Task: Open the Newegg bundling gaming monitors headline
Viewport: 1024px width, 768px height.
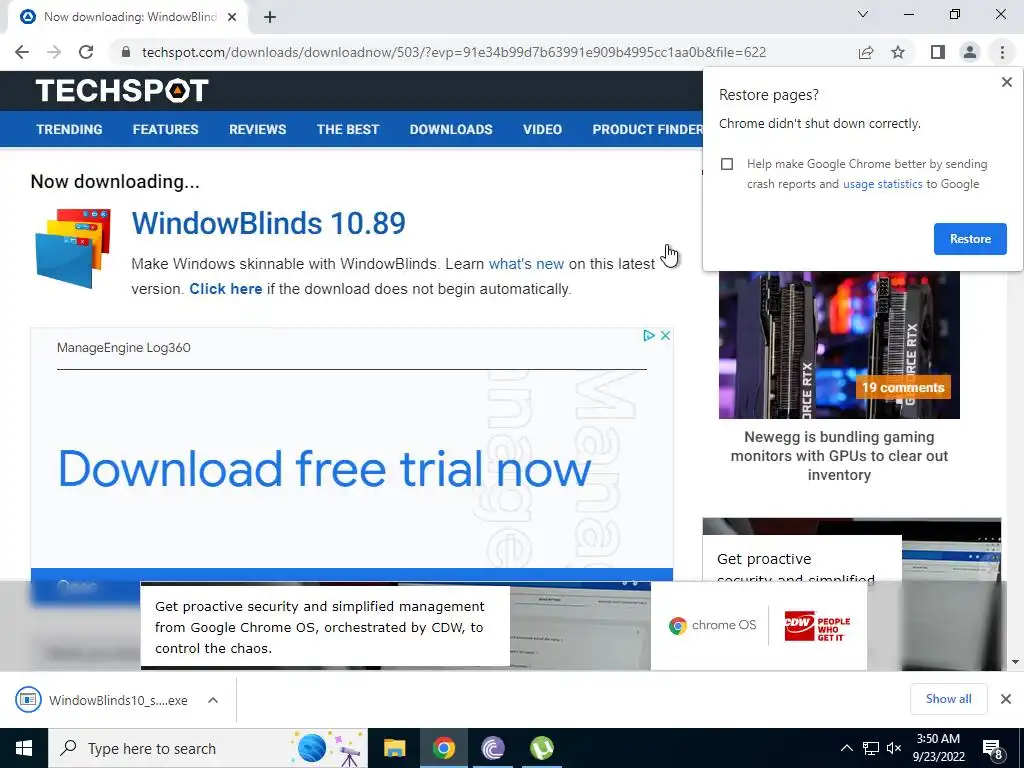Action: [x=839, y=456]
